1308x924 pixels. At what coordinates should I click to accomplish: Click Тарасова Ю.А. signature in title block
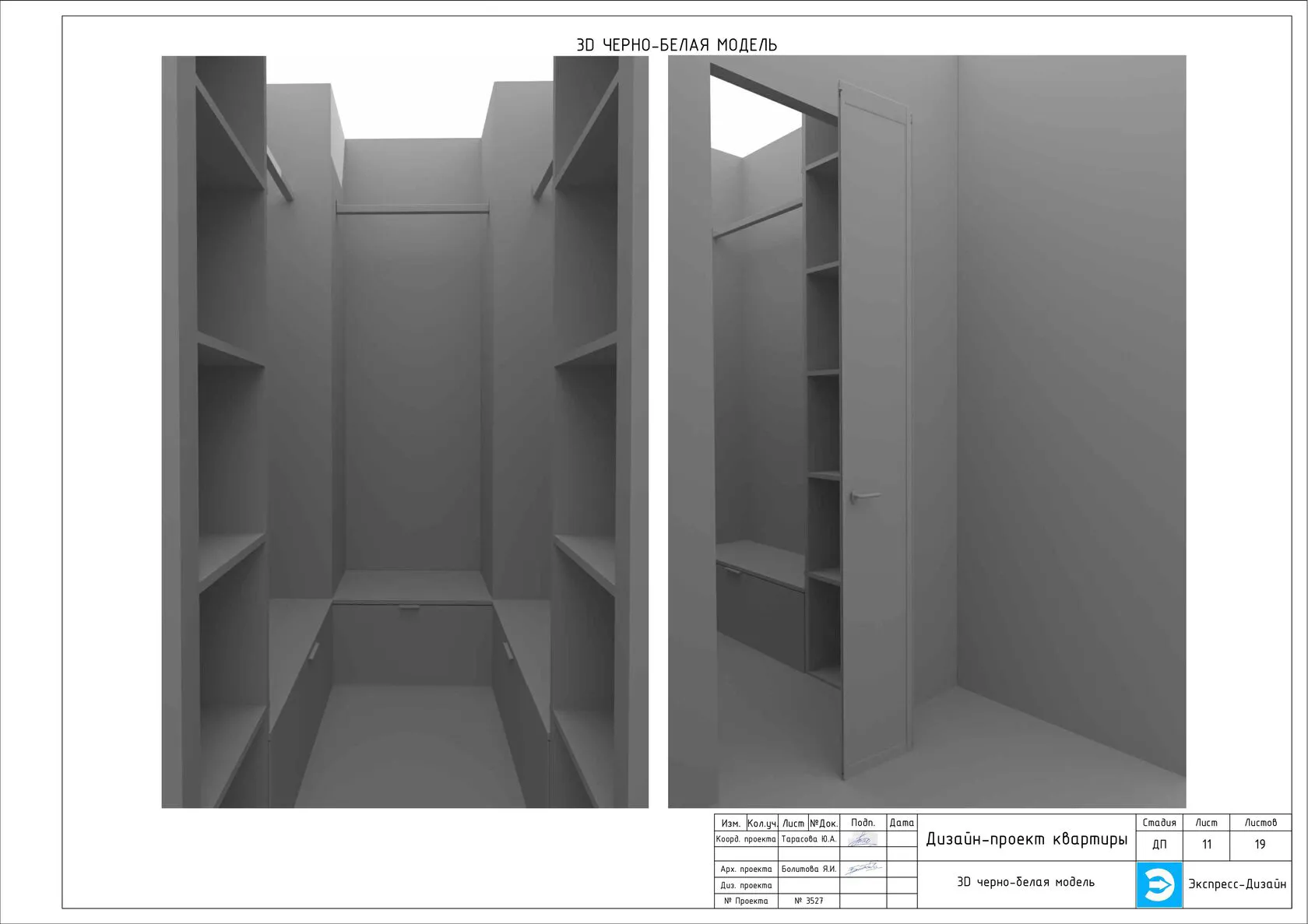tap(862, 839)
